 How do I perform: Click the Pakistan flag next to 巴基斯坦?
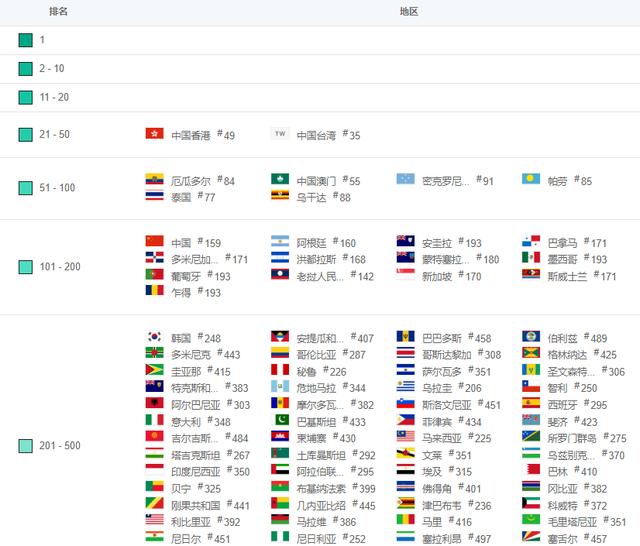[x=280, y=420]
